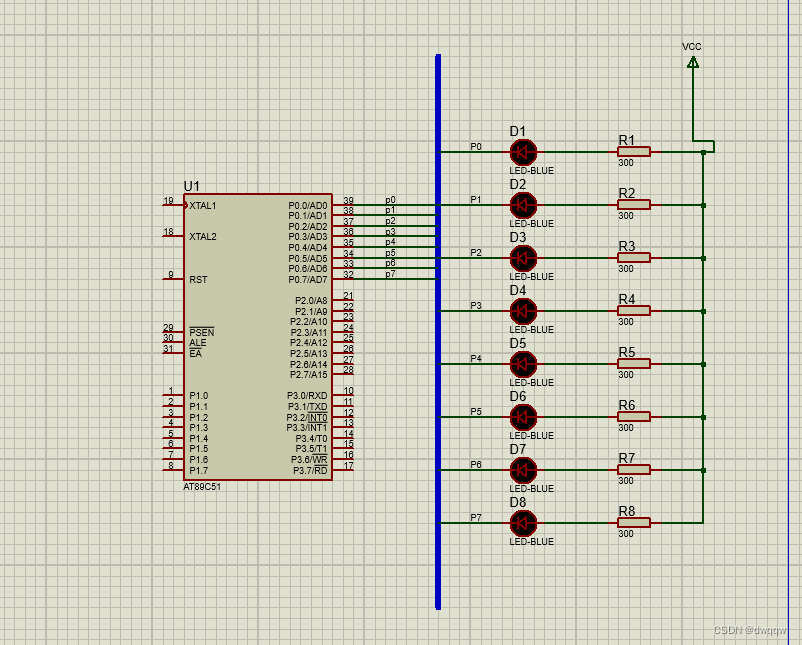Click pin number 39
The height and width of the screenshot is (645, 802).
point(348,201)
